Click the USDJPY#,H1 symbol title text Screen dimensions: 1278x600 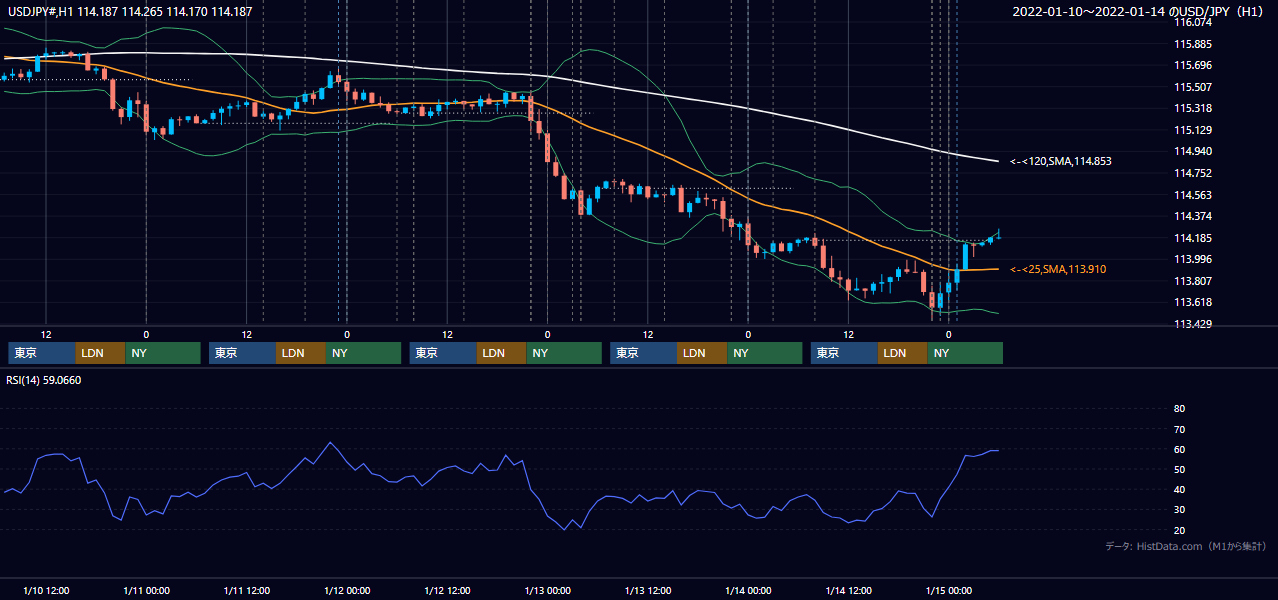pos(130,11)
